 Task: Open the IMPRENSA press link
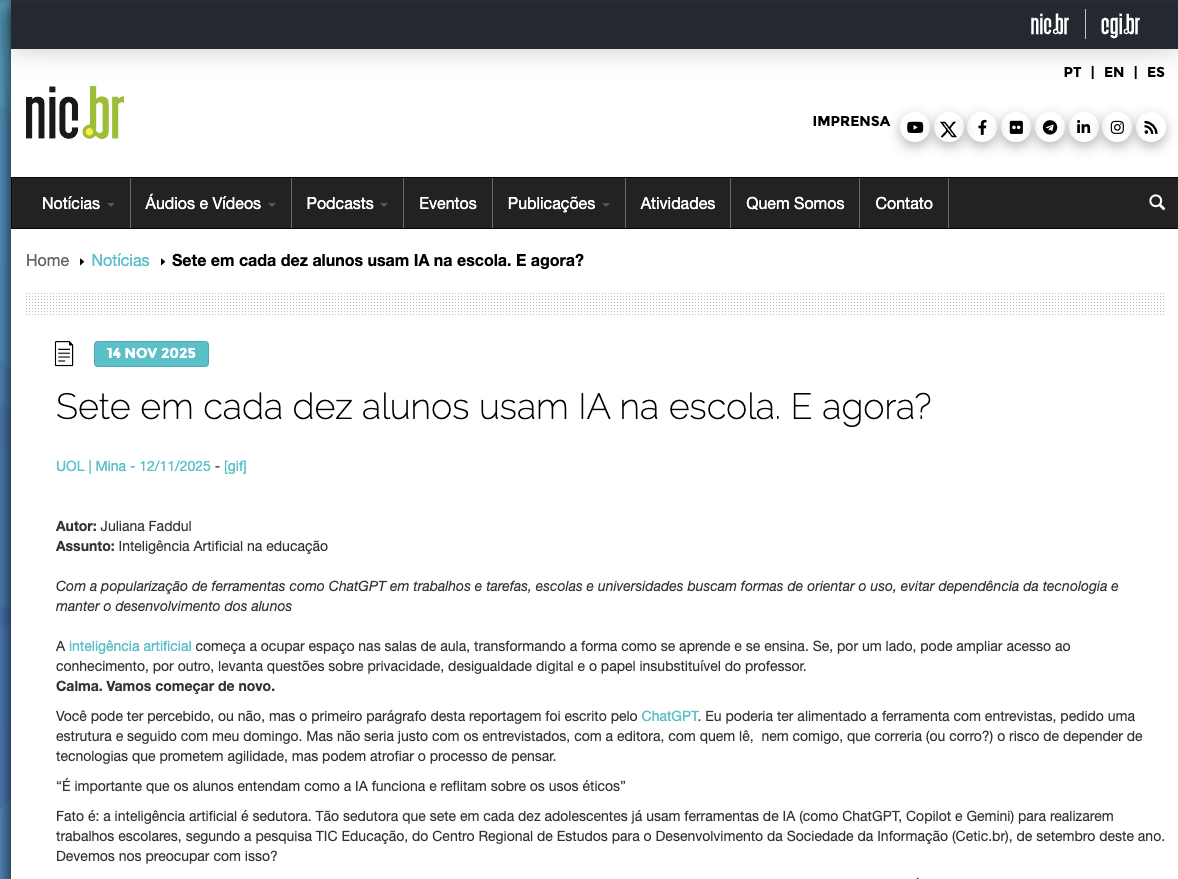click(x=850, y=121)
